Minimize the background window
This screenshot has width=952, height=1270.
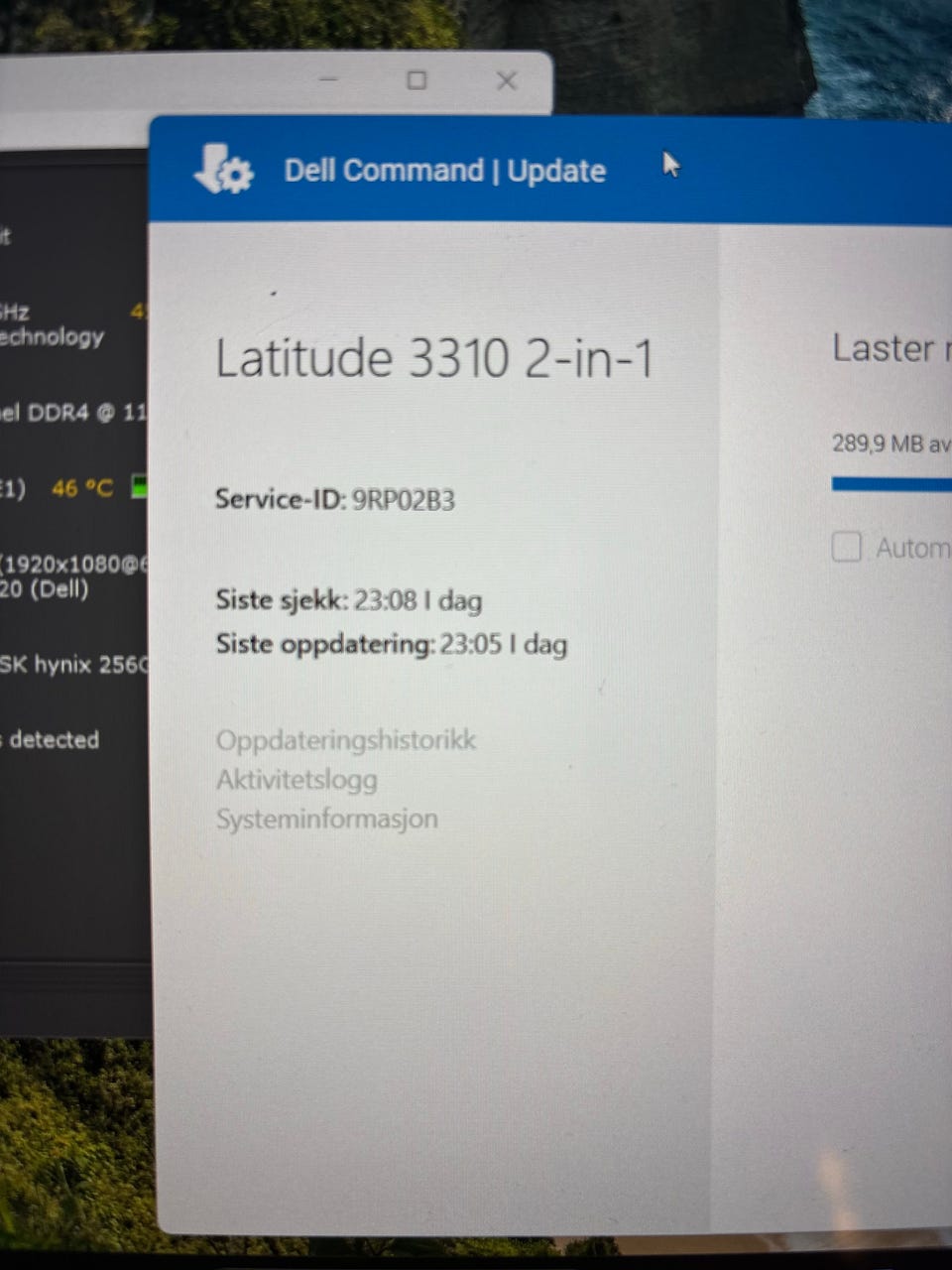[329, 79]
